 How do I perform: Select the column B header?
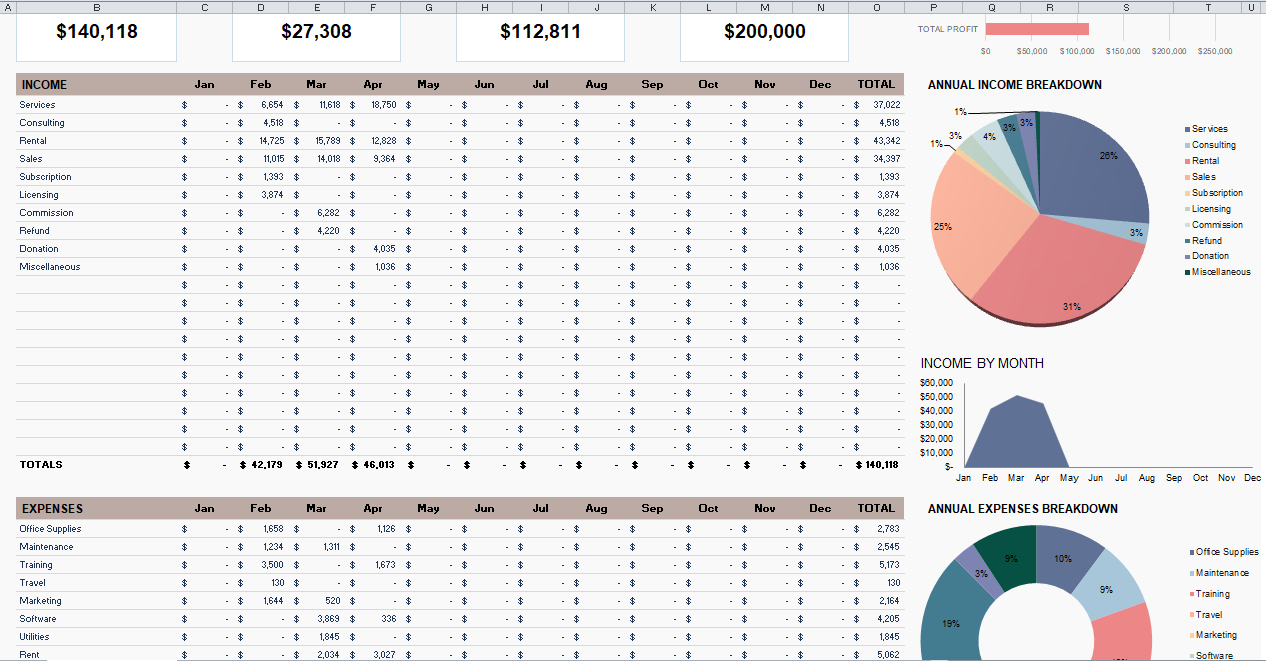(96, 7)
